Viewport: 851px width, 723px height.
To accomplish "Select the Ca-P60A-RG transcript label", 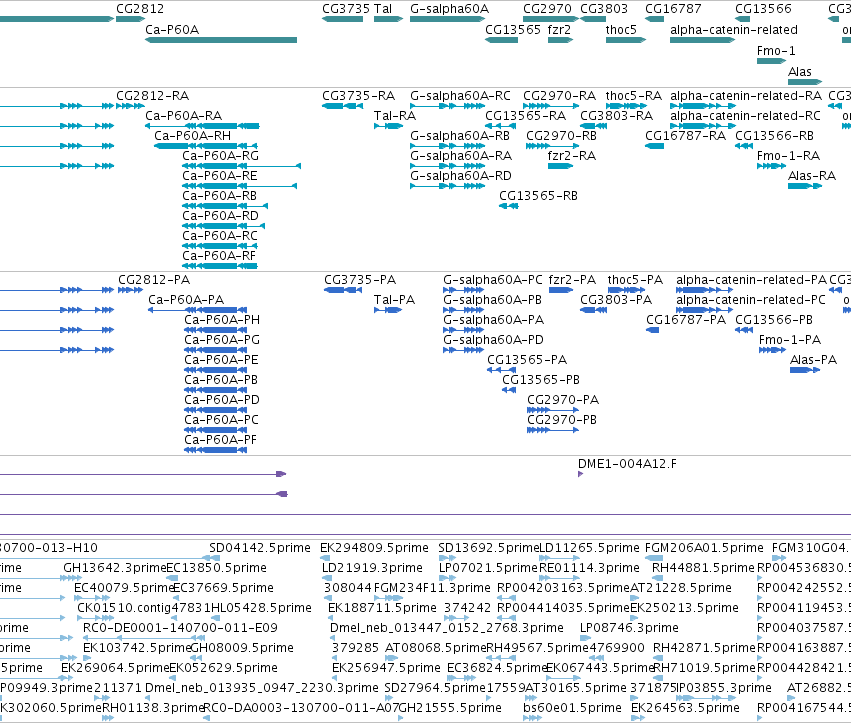I will click(220, 156).
